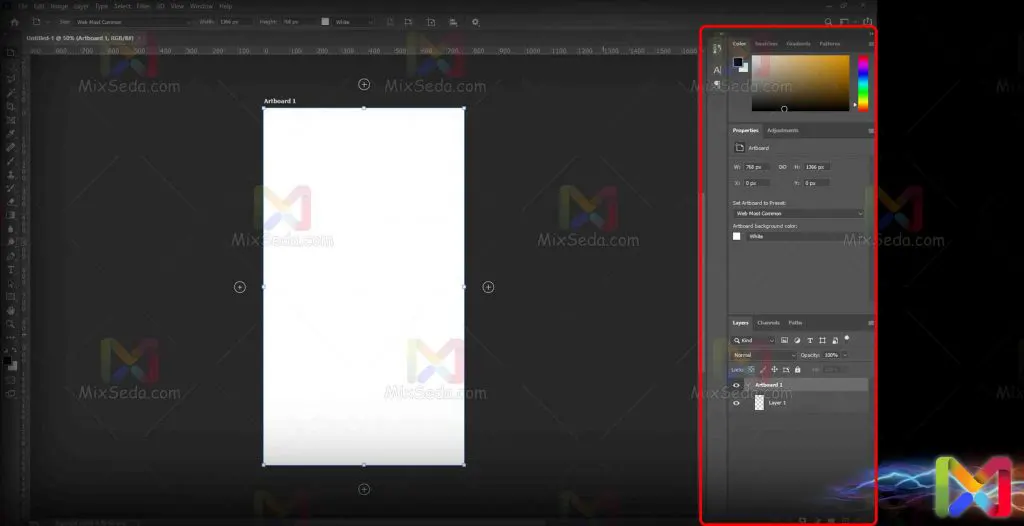Switch to the Adjustments tab

pos(782,131)
